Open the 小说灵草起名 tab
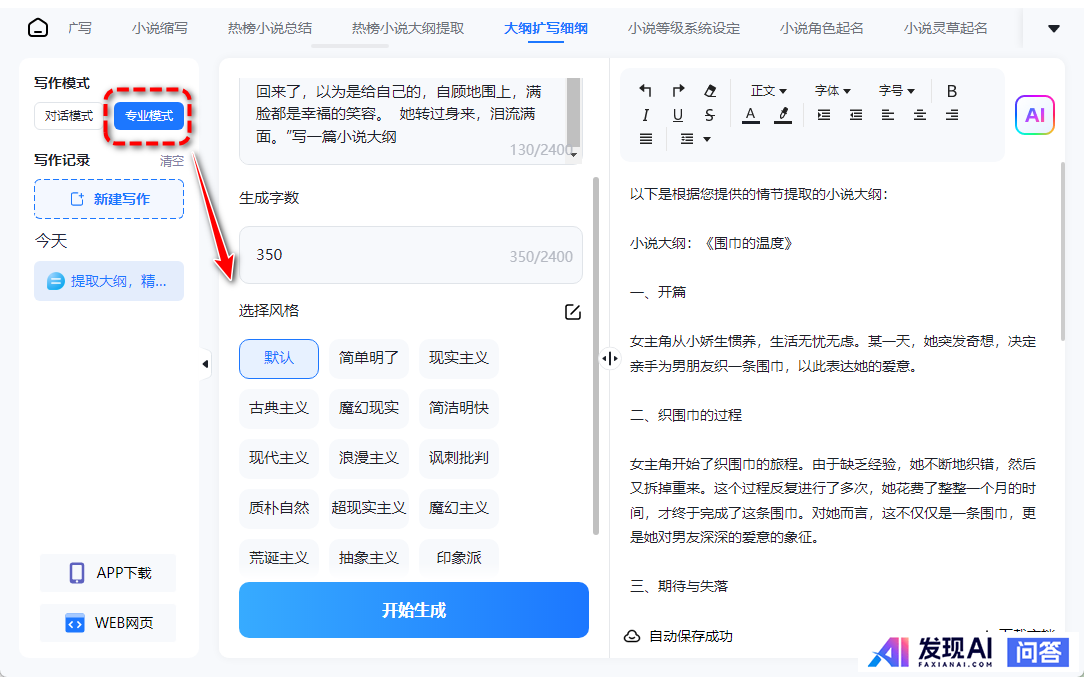Image resolution: width=1084 pixels, height=677 pixels. (x=945, y=28)
